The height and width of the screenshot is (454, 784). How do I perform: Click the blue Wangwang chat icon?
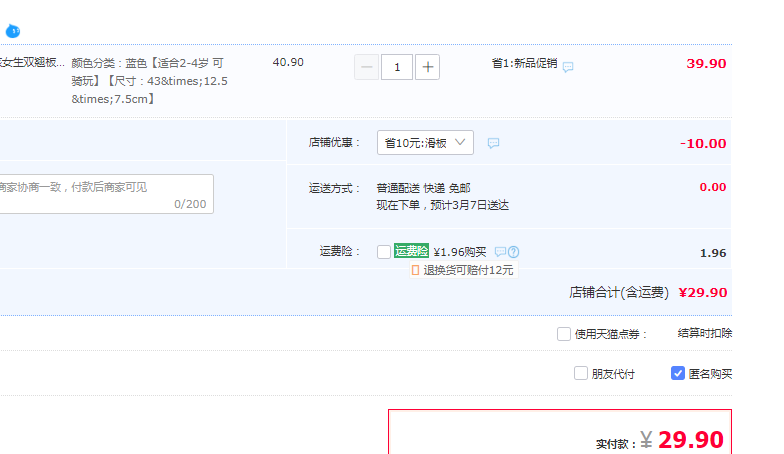pos(12,31)
